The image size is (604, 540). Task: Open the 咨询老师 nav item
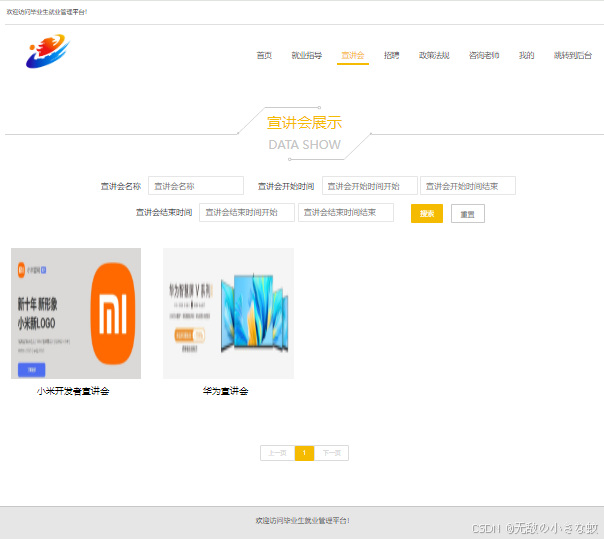click(484, 55)
